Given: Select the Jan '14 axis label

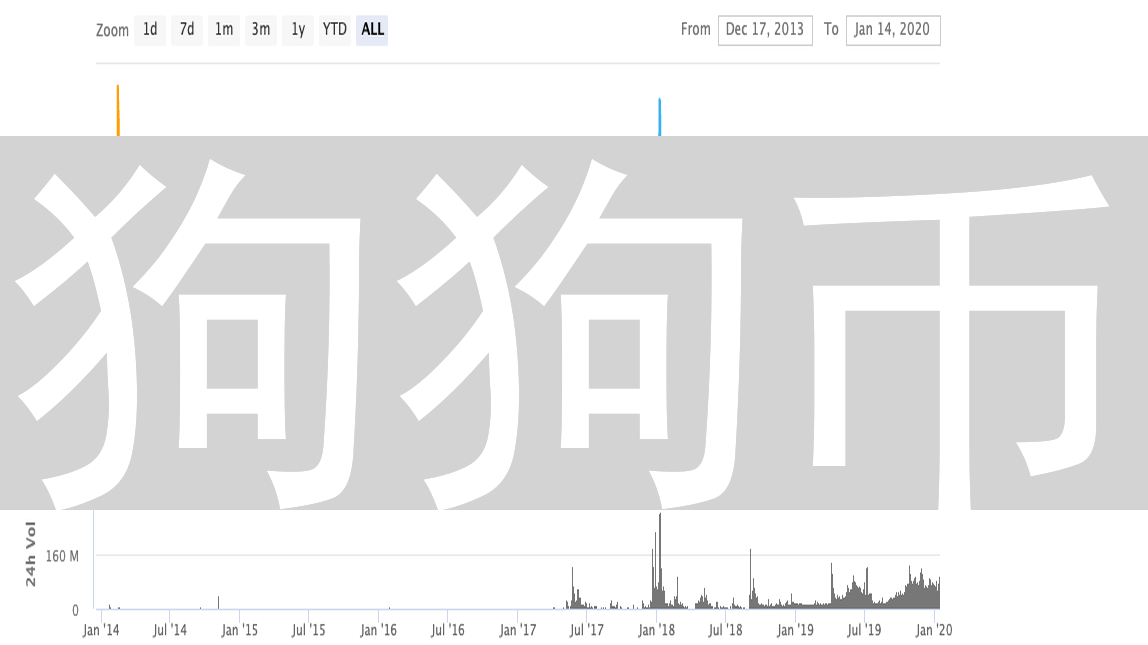Looking at the screenshot, I should 101,630.
